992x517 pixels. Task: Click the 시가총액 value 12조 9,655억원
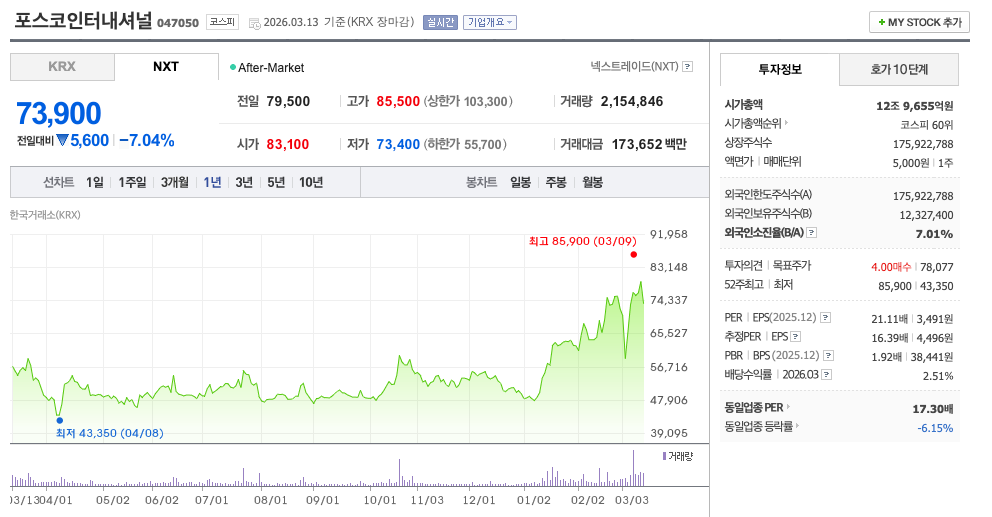914,106
